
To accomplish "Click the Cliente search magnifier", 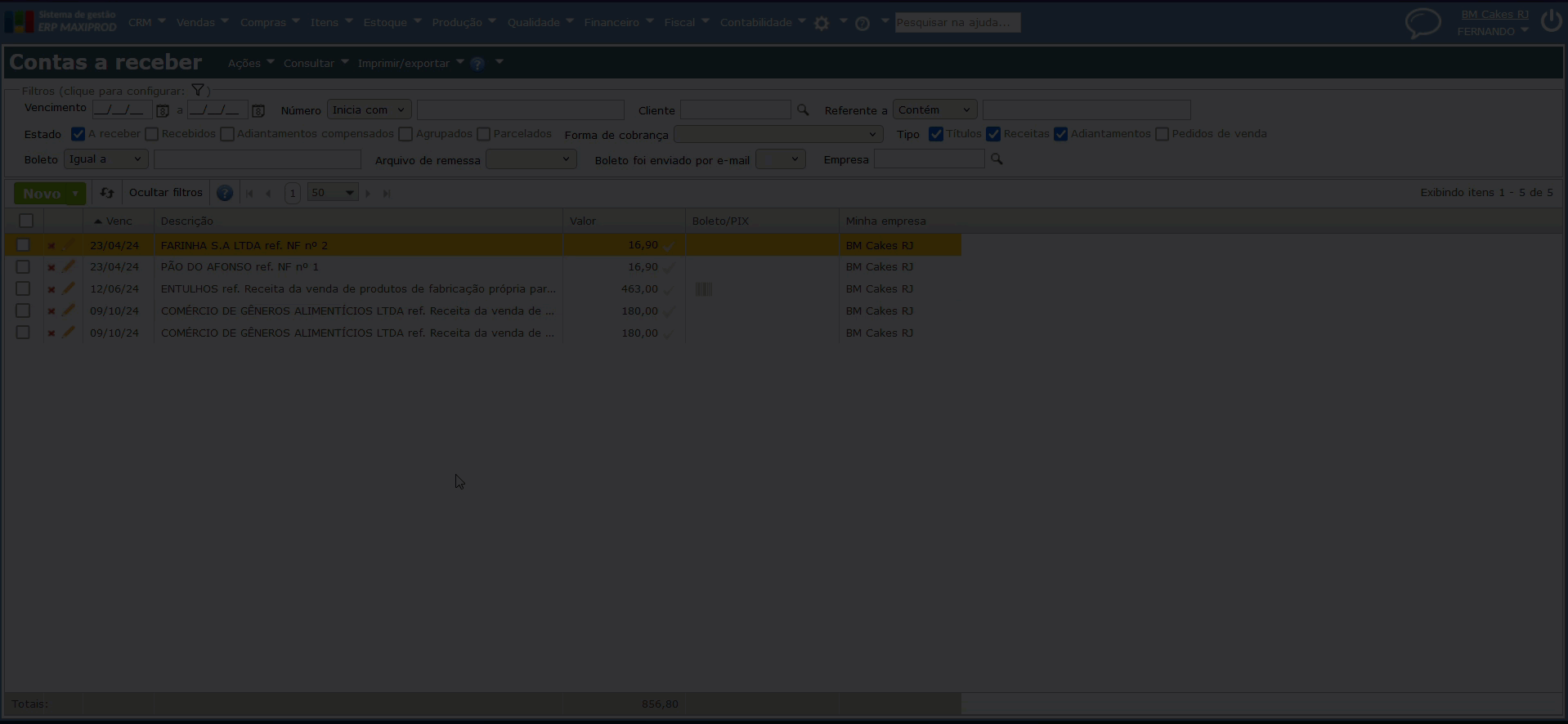I will coord(803,109).
